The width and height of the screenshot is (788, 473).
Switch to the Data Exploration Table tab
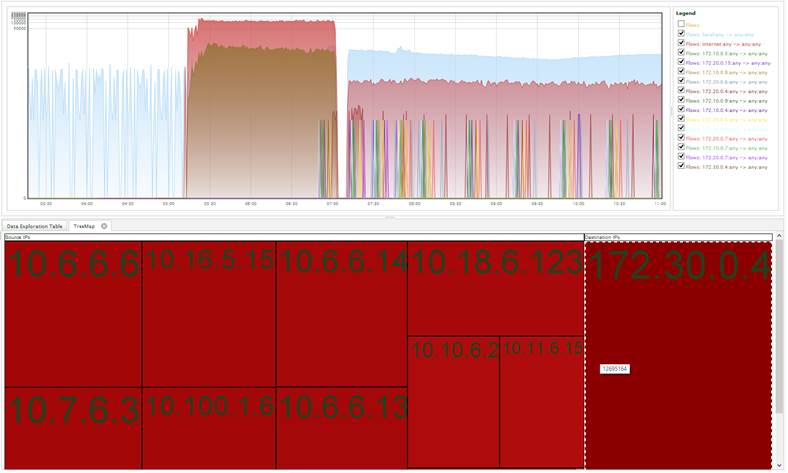(x=35, y=226)
